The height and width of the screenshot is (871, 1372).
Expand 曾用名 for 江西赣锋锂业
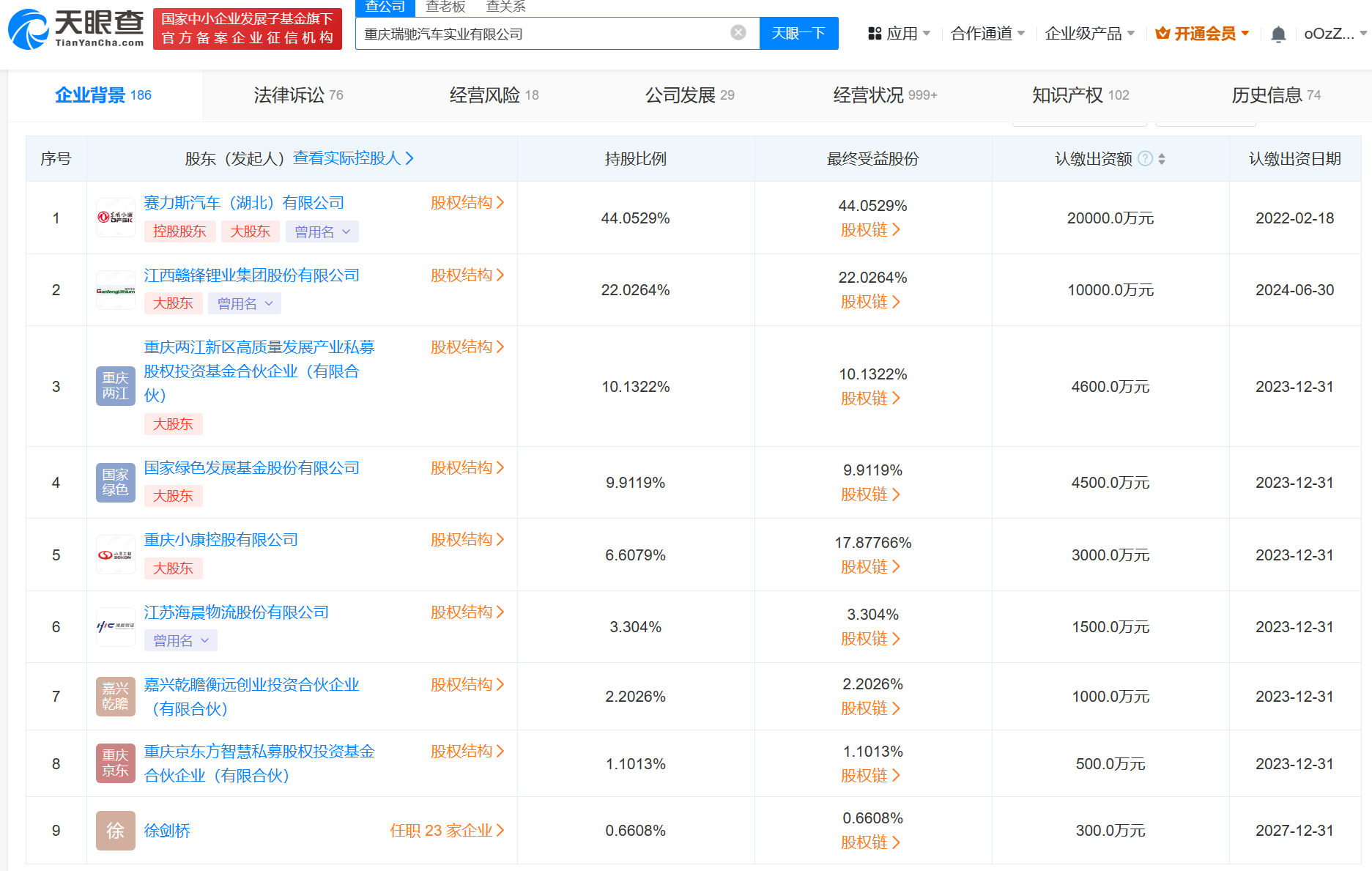point(245,303)
